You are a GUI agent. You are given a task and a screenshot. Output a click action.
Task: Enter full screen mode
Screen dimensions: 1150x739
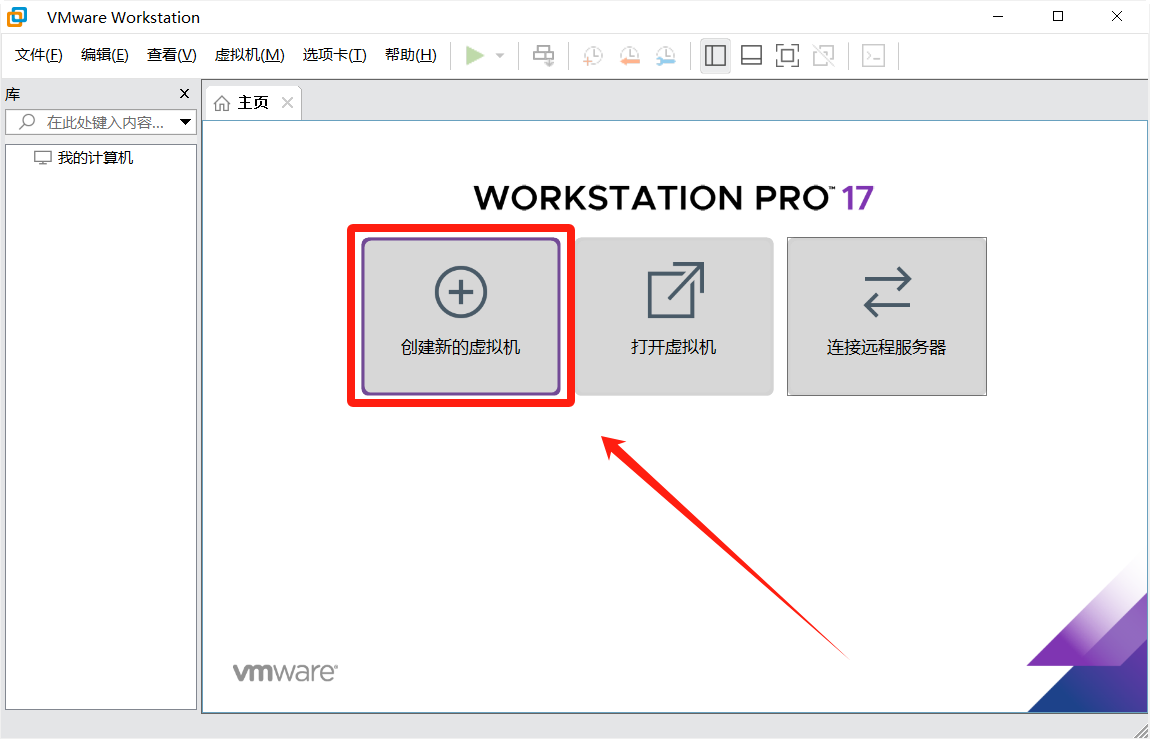787,56
